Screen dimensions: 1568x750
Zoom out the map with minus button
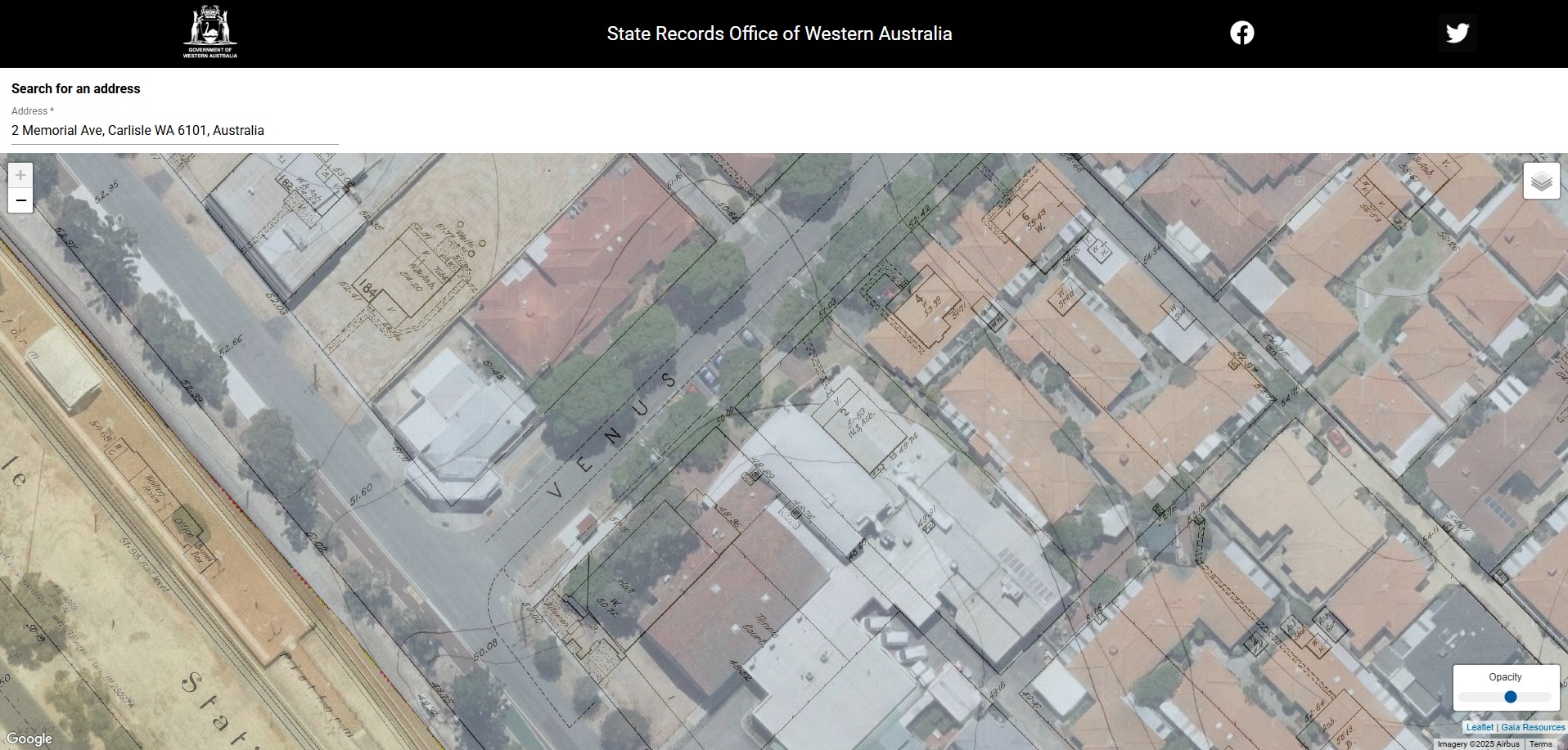coord(20,200)
